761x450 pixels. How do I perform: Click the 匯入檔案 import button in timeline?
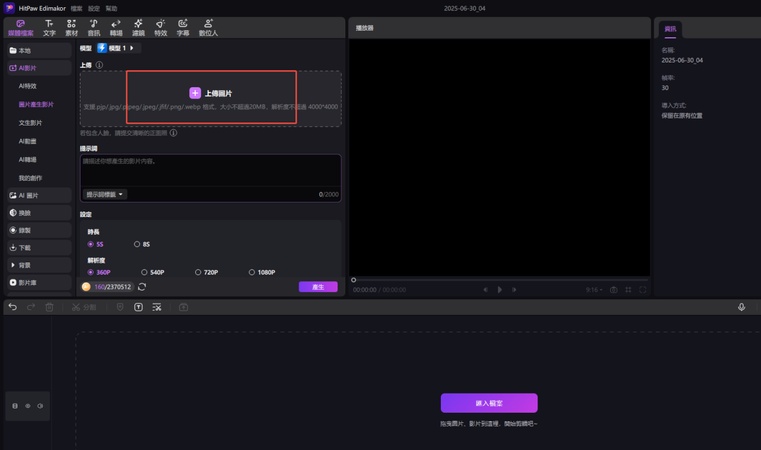tap(489, 403)
